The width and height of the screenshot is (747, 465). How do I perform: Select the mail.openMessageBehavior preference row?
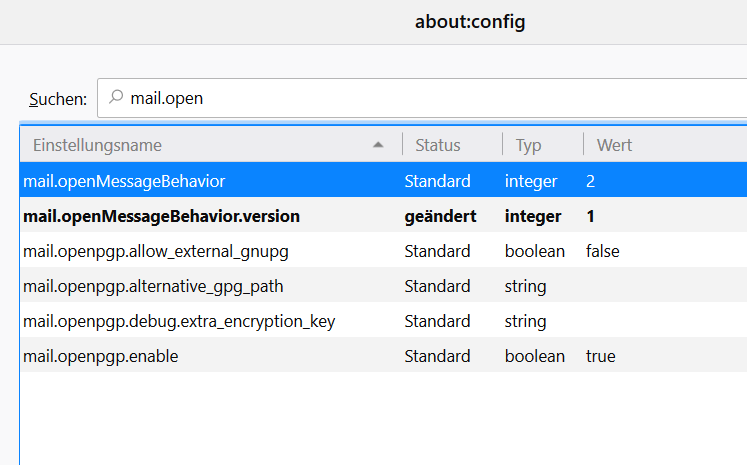coord(124,181)
